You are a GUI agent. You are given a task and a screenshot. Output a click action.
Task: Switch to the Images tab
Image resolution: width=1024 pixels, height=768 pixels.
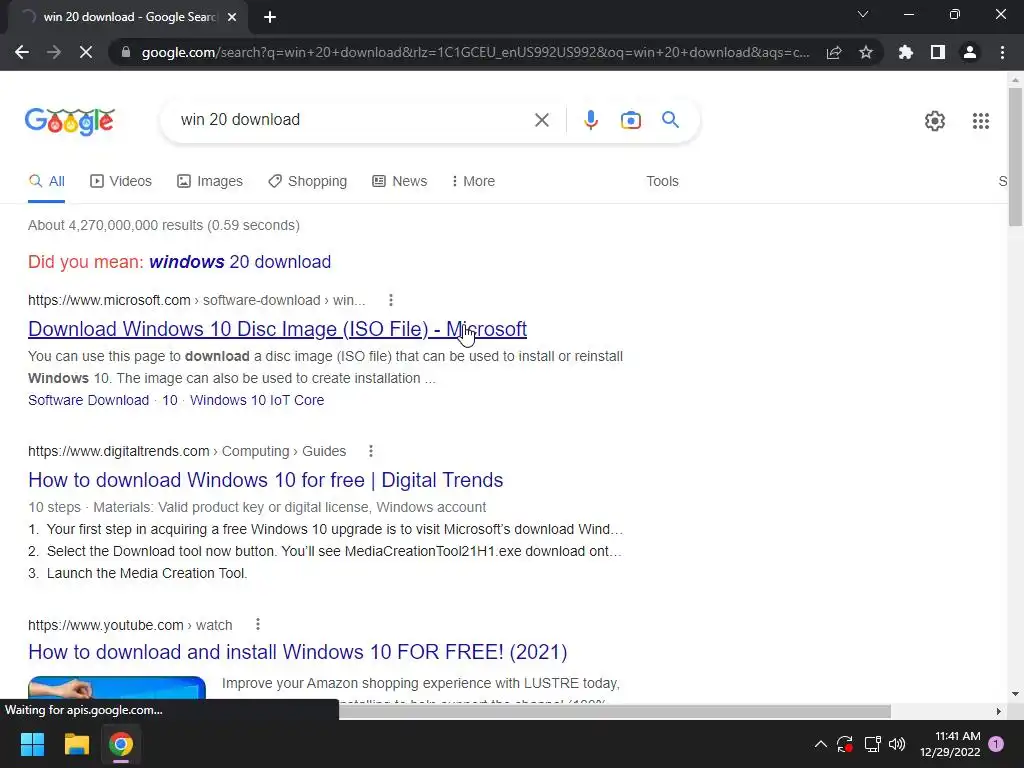coord(210,182)
